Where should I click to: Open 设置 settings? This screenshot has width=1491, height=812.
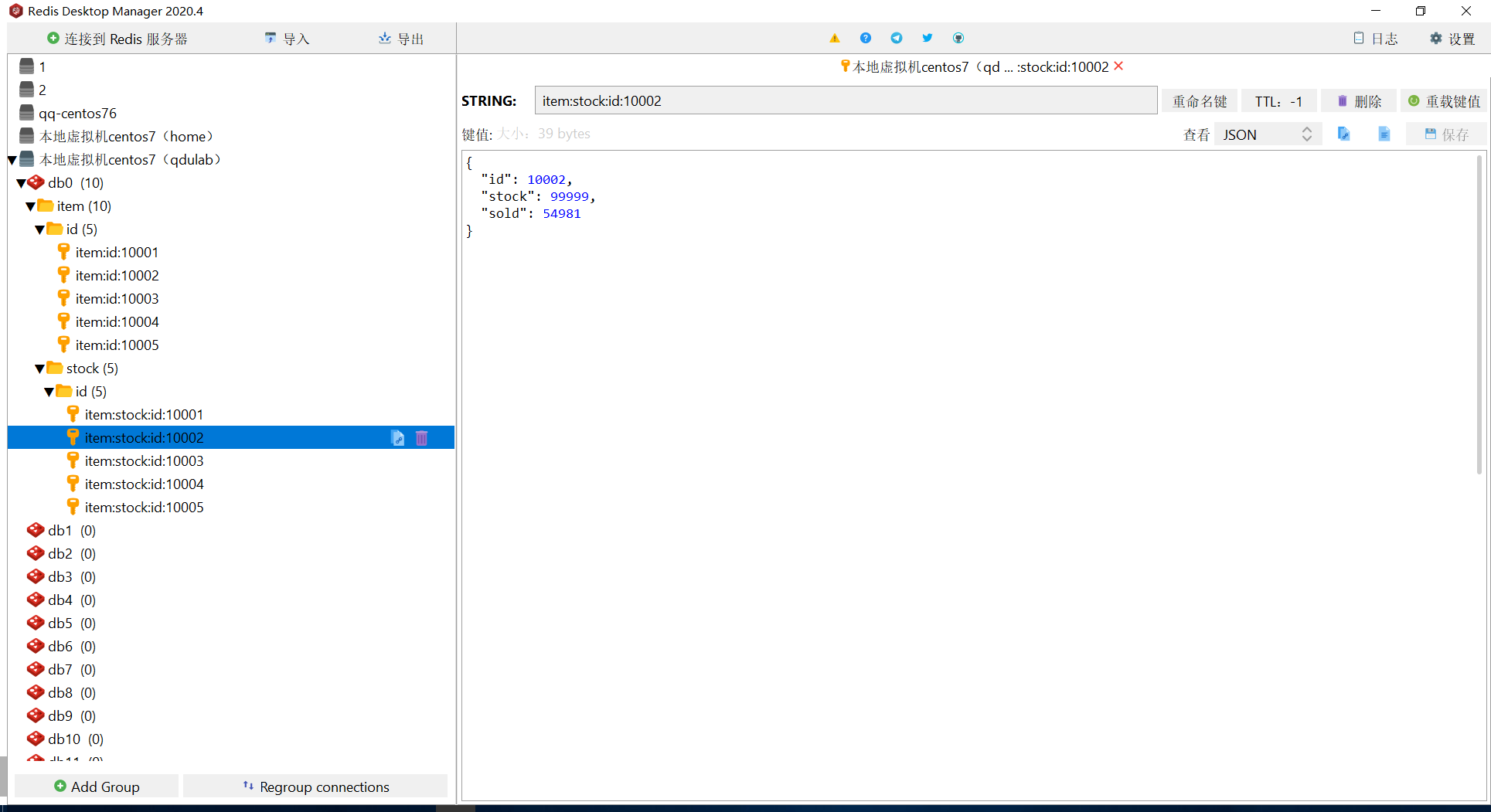click(1452, 39)
